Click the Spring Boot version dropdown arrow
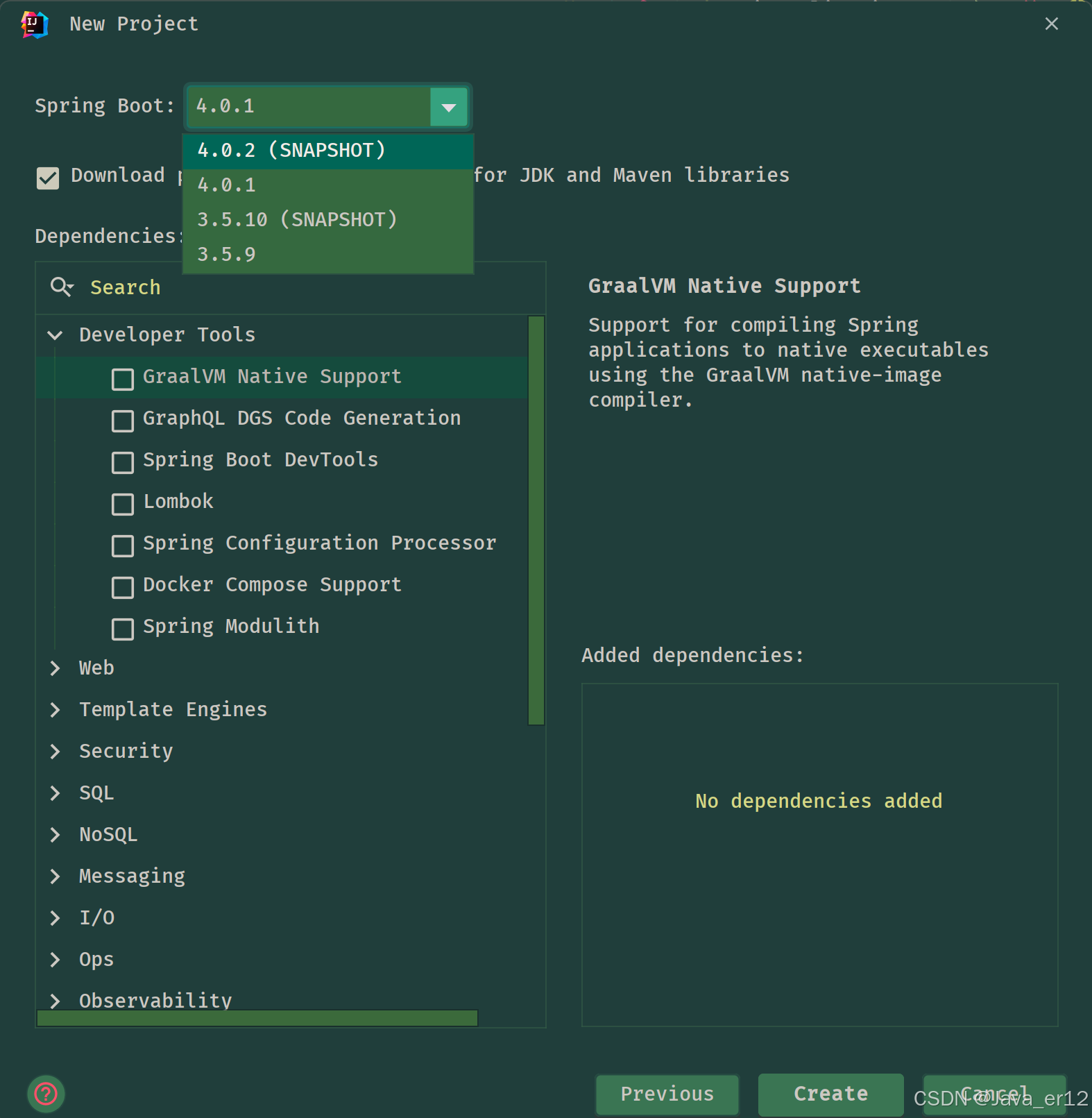The width and height of the screenshot is (1092, 1118). 448,107
